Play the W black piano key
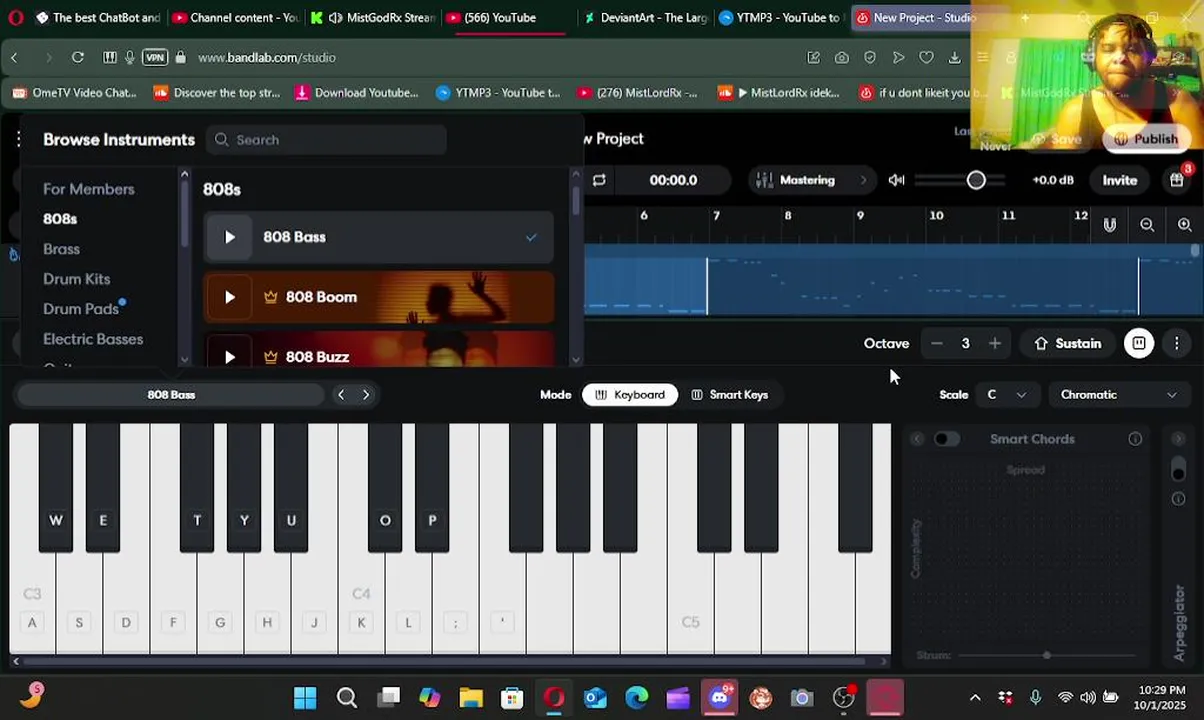Screen dimensions: 1204x720 [56, 487]
